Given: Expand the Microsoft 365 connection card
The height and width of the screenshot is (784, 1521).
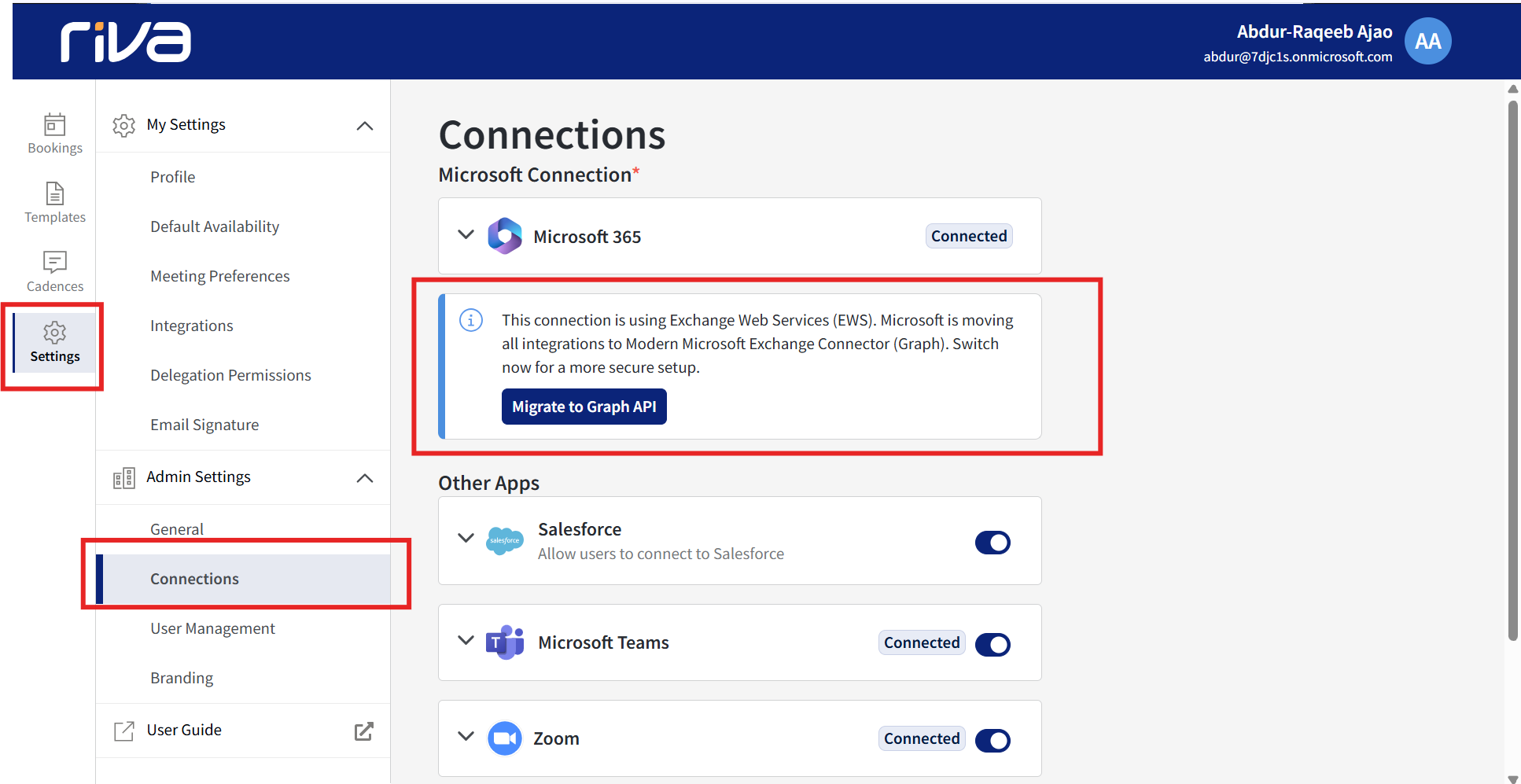Looking at the screenshot, I should click(466, 234).
